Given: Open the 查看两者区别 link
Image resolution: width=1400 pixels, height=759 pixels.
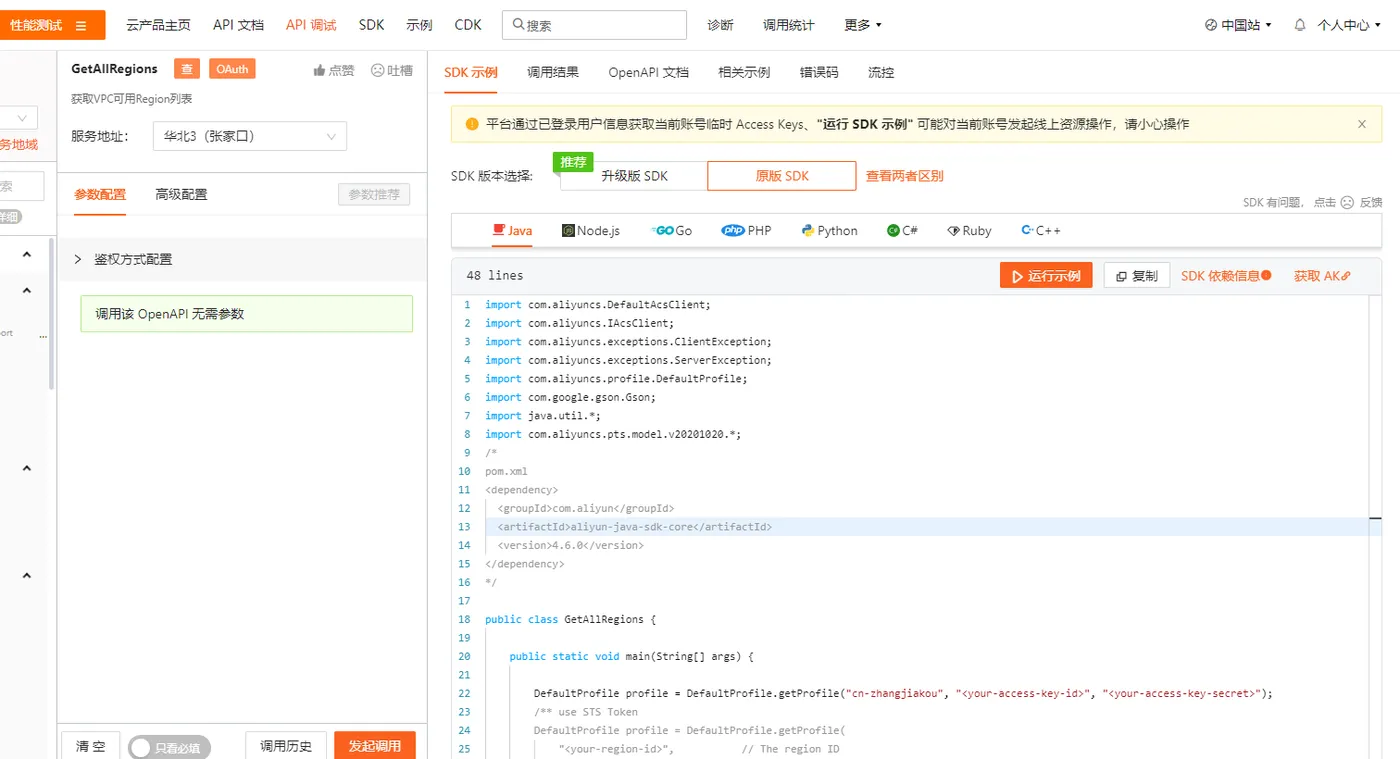Looking at the screenshot, I should [x=905, y=176].
